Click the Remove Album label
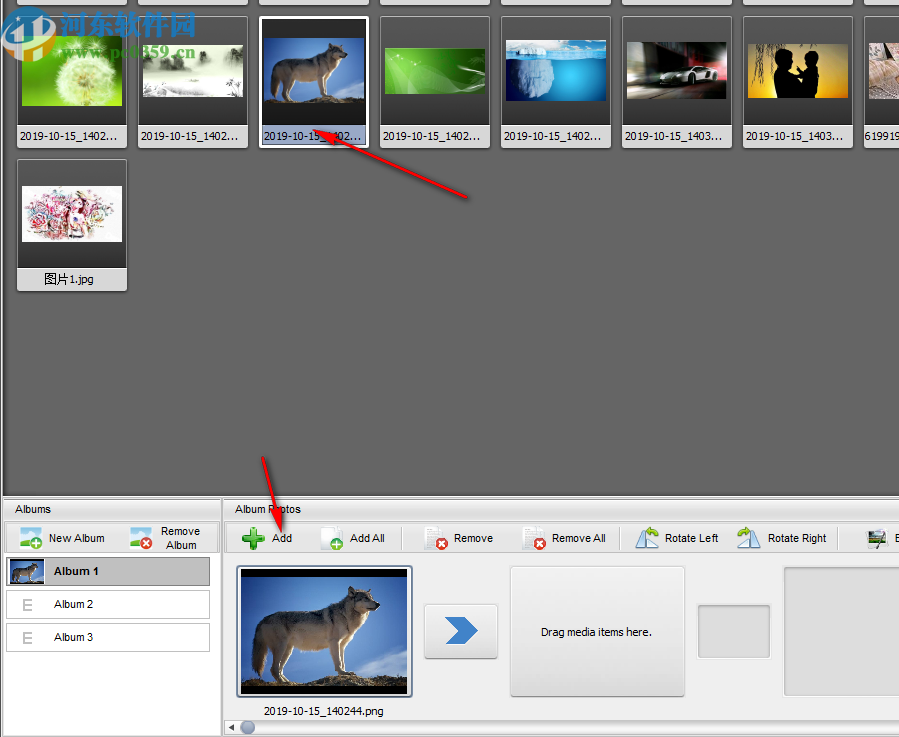The height and width of the screenshot is (737, 899). tap(181, 538)
